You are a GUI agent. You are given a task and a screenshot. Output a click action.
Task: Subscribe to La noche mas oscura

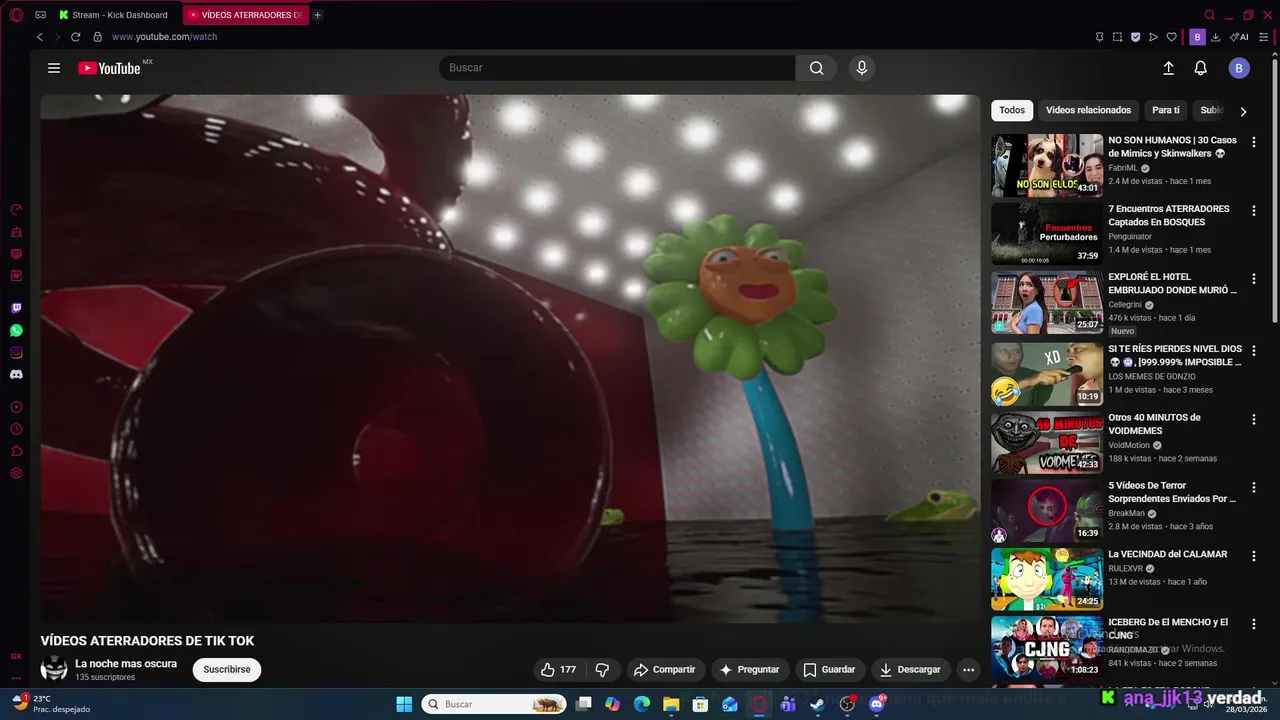coord(227,669)
